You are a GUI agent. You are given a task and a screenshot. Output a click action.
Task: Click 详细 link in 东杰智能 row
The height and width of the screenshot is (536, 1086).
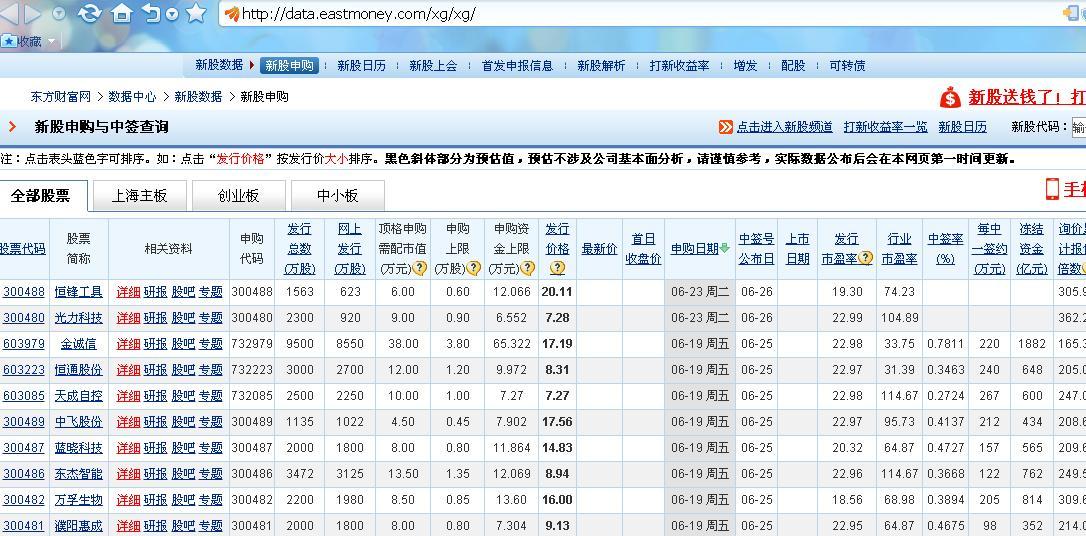coord(128,474)
